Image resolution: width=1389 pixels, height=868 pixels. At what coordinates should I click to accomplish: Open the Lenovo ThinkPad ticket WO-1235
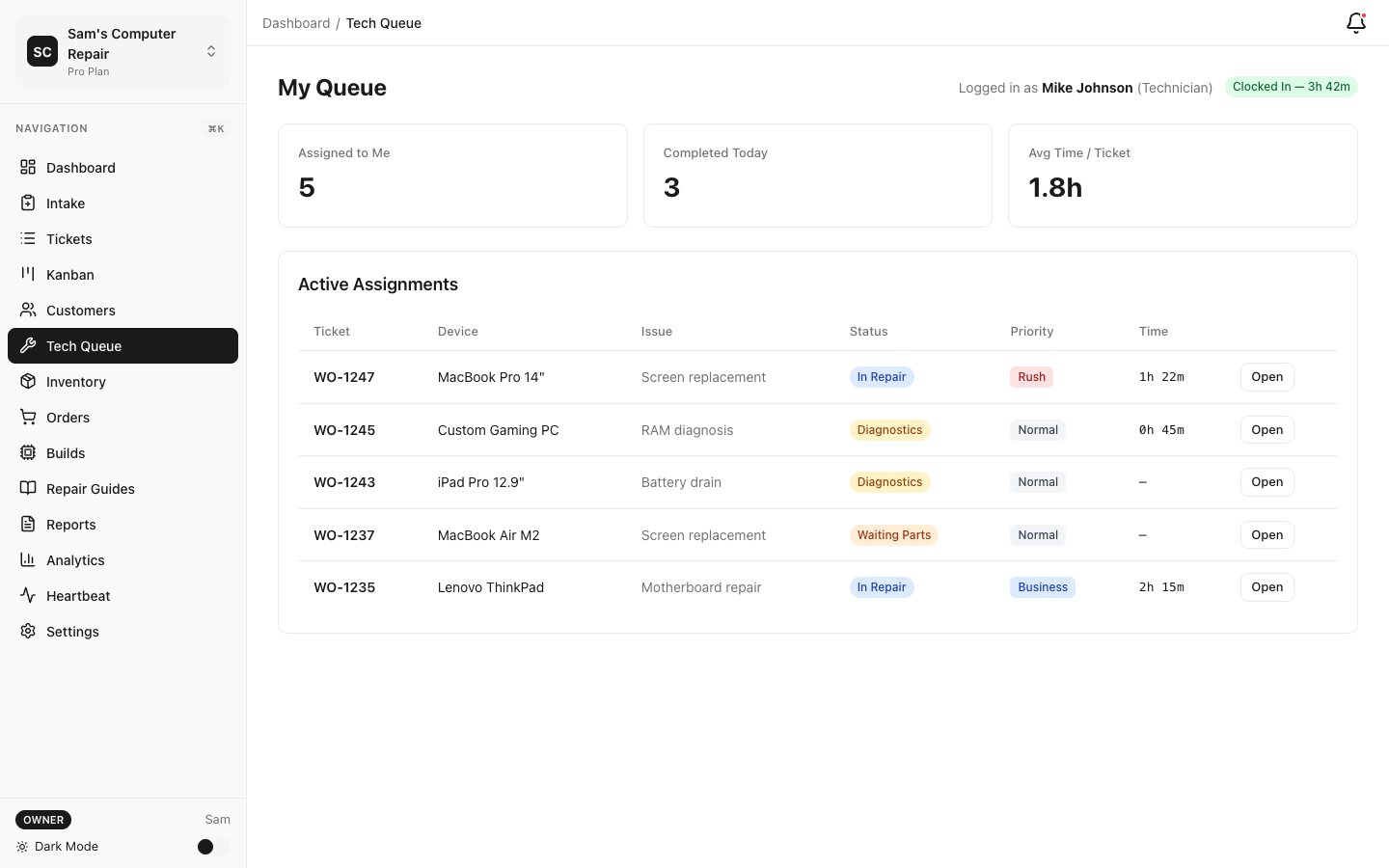1266,587
